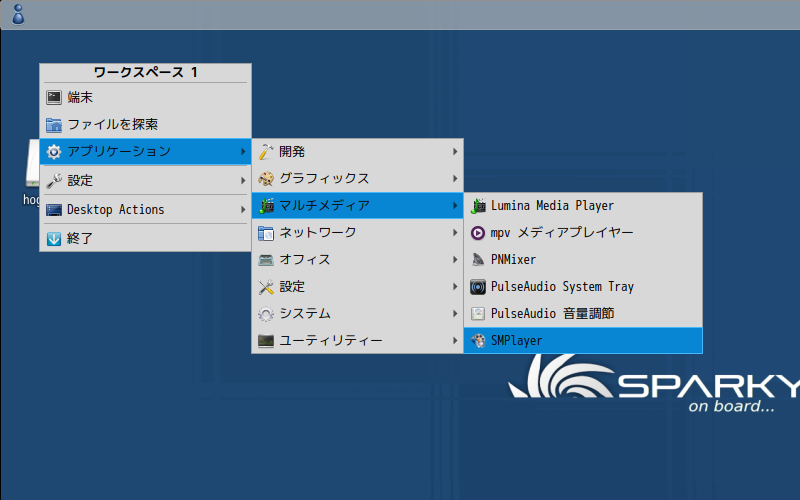Screen dimensions: 800x500
Task: Expand グラフィックス submenu arrow
Action: pyautogui.click(x=455, y=179)
